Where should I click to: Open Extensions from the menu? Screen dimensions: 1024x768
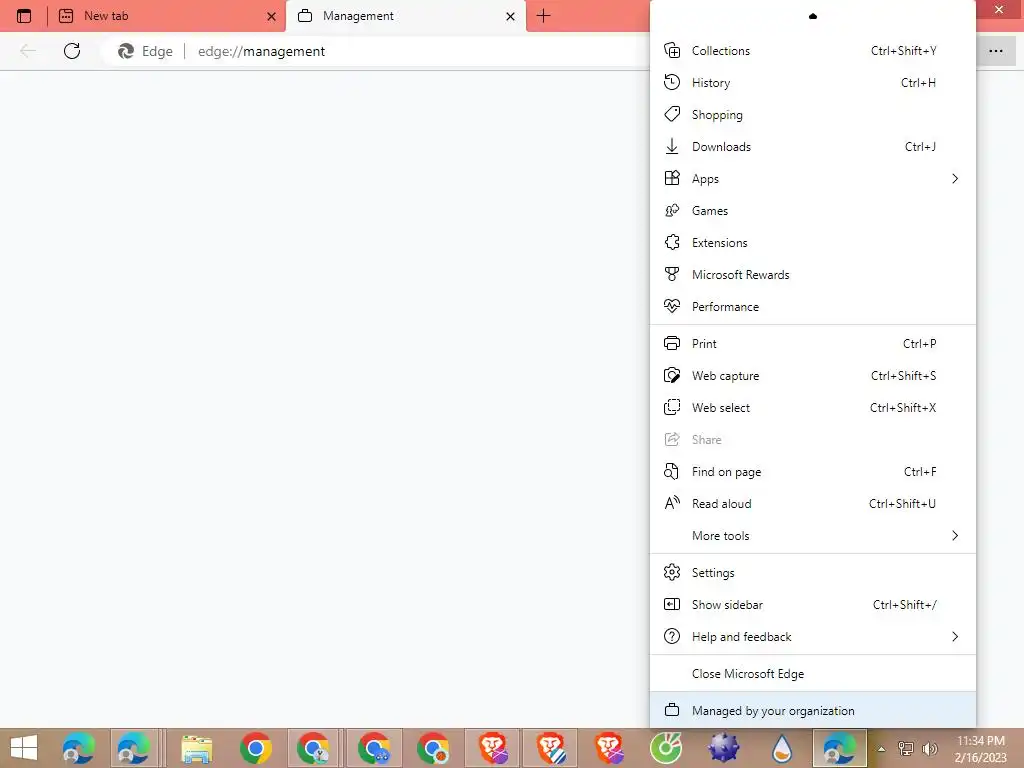click(x=812, y=242)
